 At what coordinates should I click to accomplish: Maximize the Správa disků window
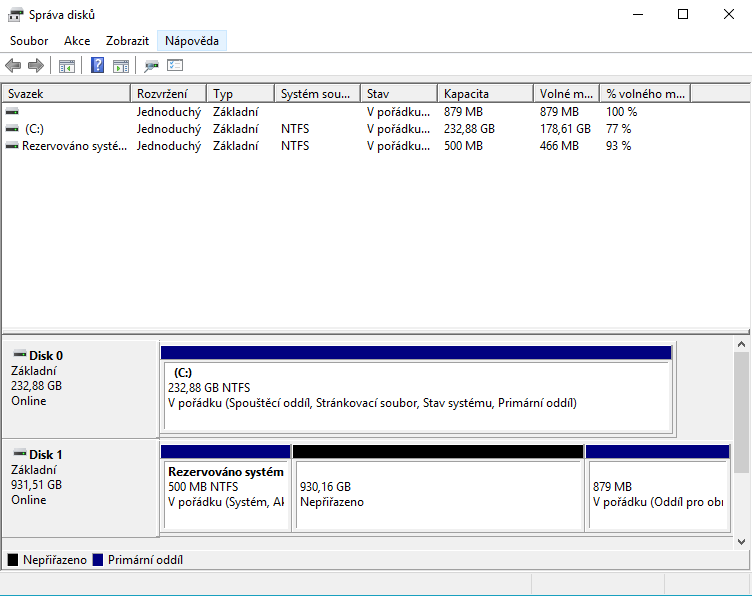tap(683, 14)
